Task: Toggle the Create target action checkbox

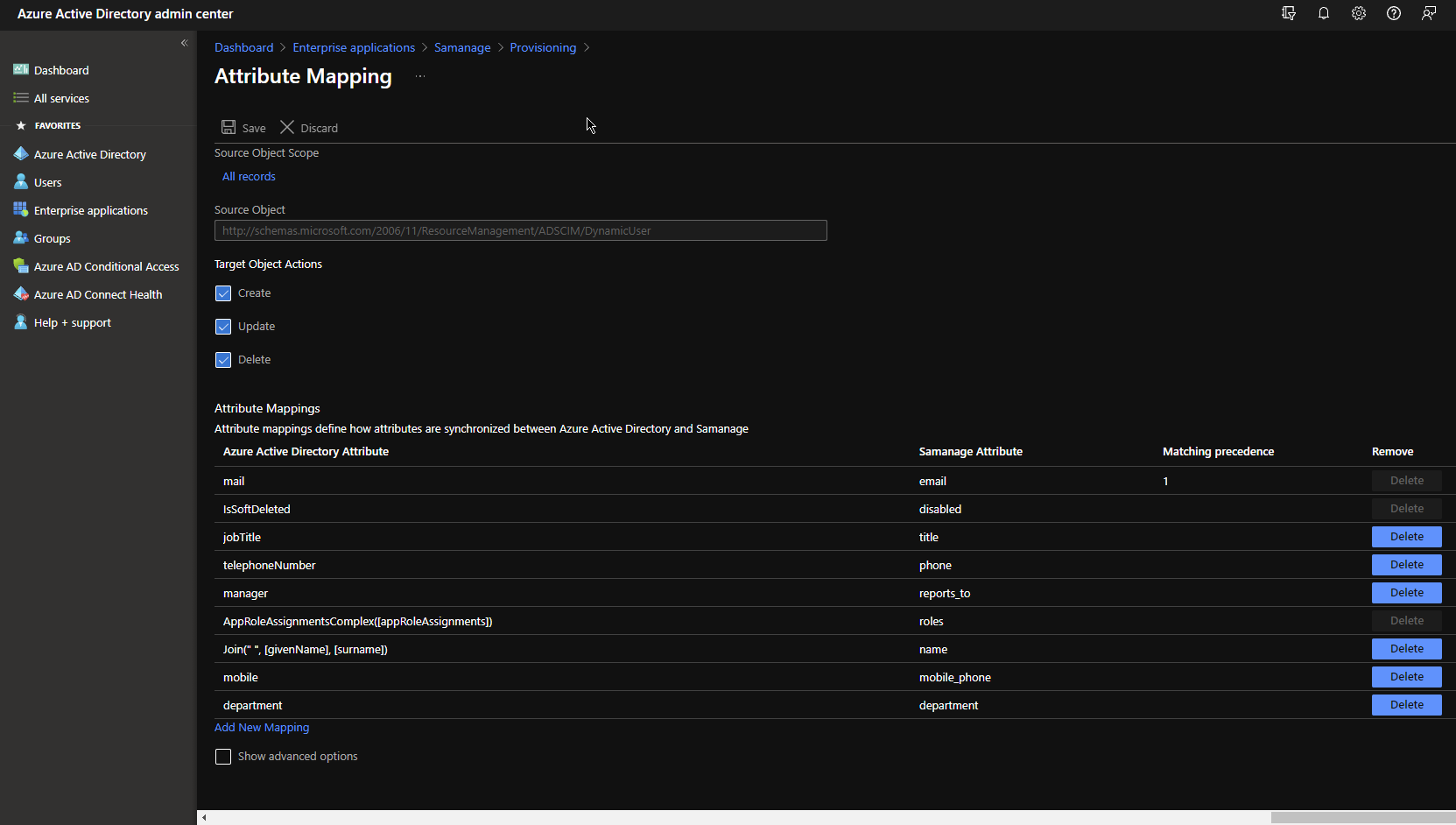Action: [223, 293]
